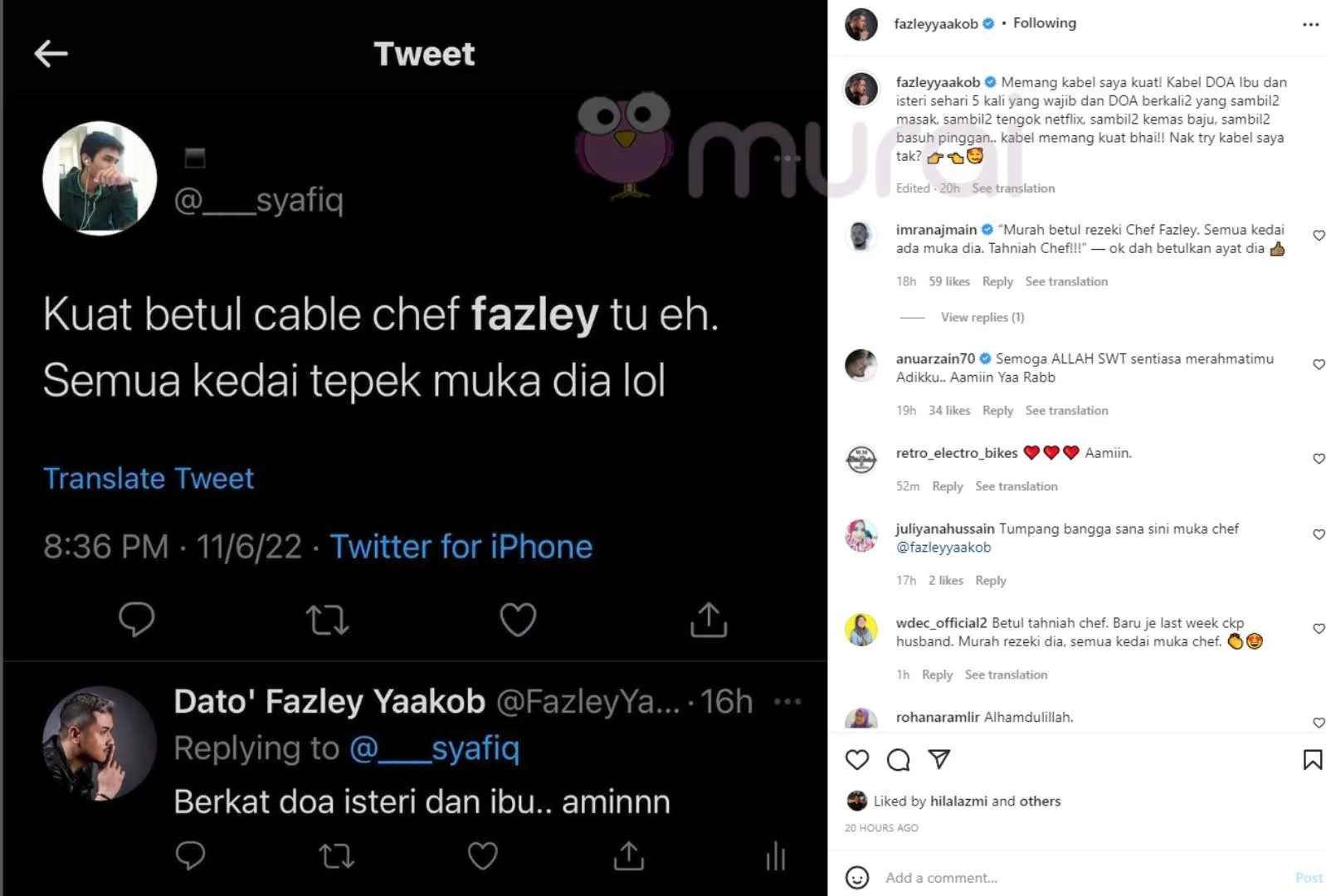View analytics icon on Fazley's reply
This screenshot has width=1326, height=896.
776,856
